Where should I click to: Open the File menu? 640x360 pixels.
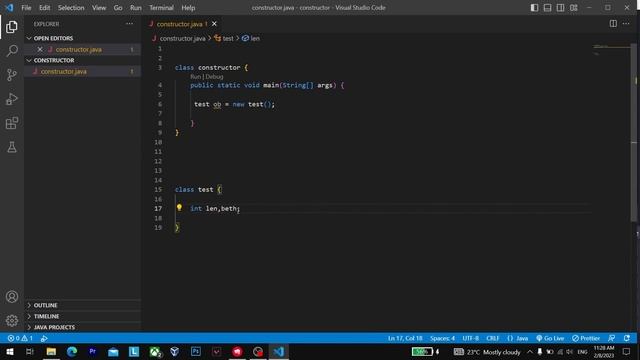tap(26, 8)
